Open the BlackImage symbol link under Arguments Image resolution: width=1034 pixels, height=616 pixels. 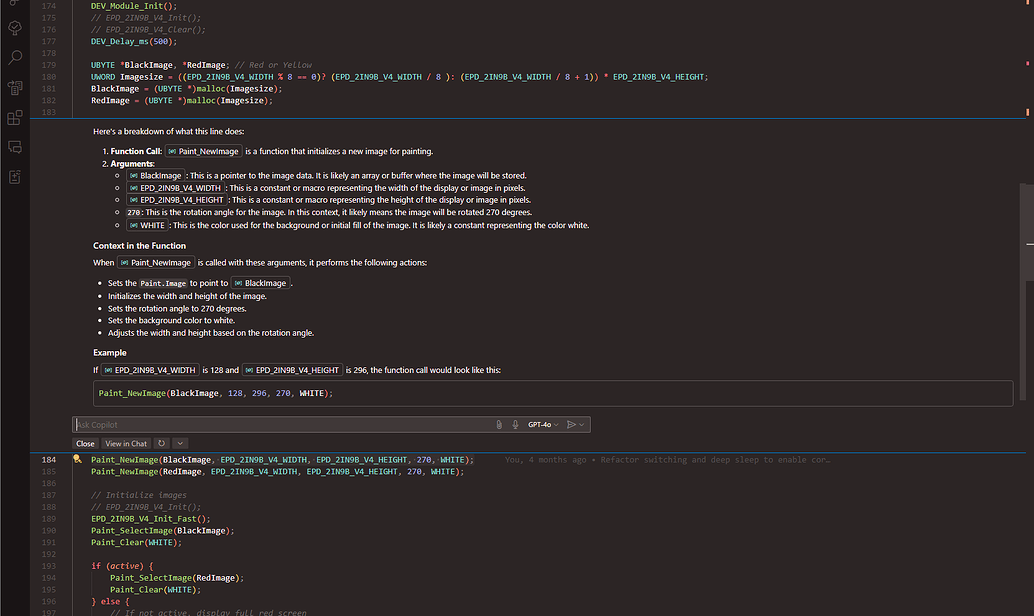(156, 175)
